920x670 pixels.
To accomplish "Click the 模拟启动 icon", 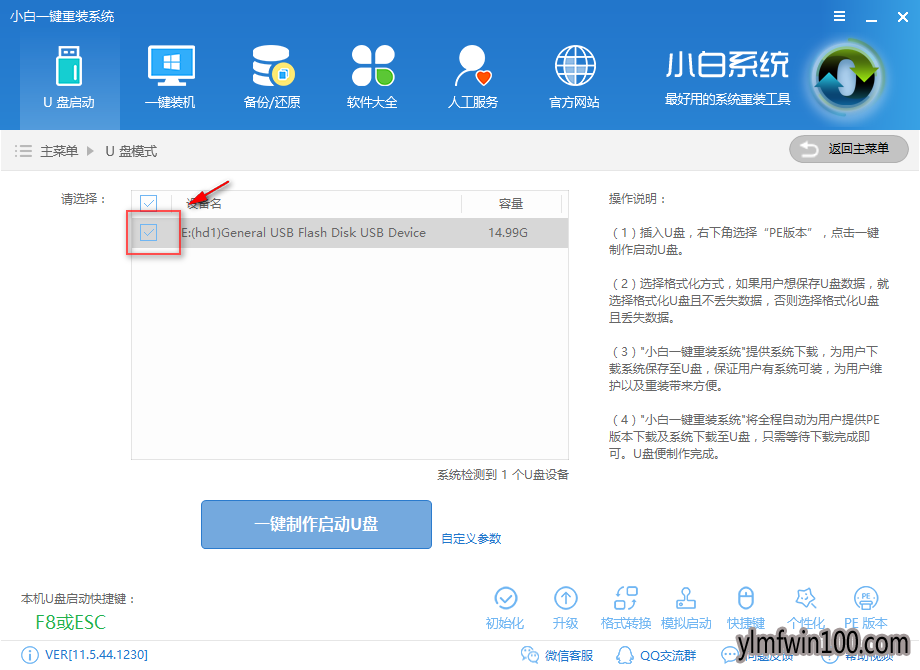I will 686,608.
